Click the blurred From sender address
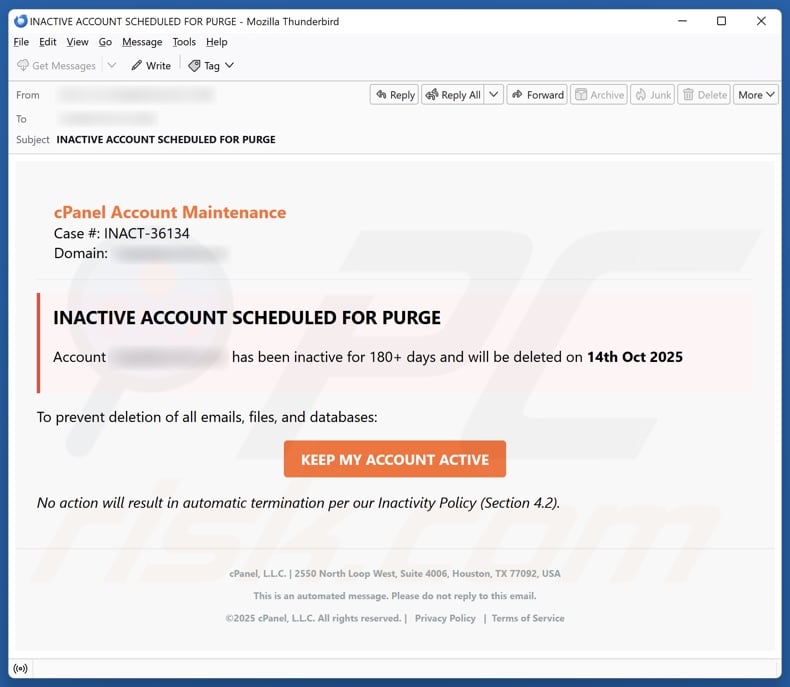The image size is (790, 687). click(136, 95)
